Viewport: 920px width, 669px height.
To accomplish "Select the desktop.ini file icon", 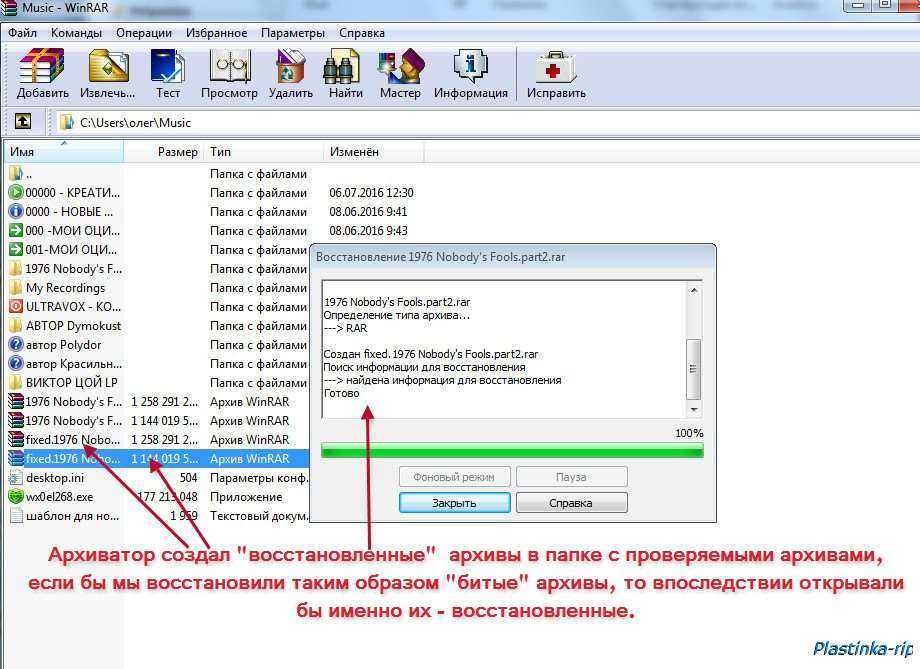I will click(x=16, y=478).
